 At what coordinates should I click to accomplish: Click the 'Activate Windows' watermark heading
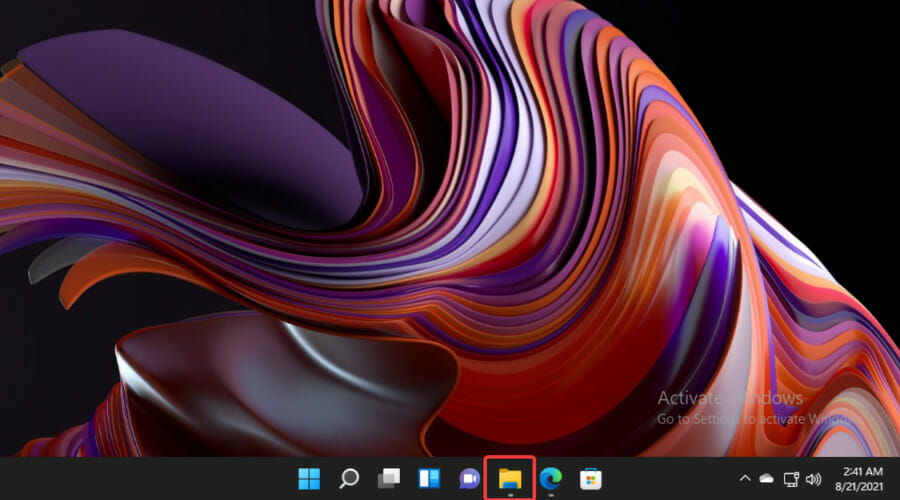[729, 398]
